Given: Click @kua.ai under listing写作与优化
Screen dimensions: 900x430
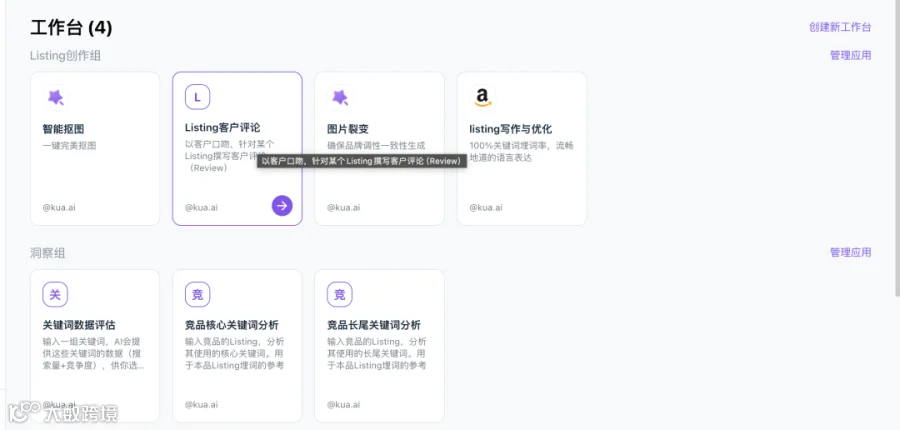Looking at the screenshot, I should click(486, 207).
